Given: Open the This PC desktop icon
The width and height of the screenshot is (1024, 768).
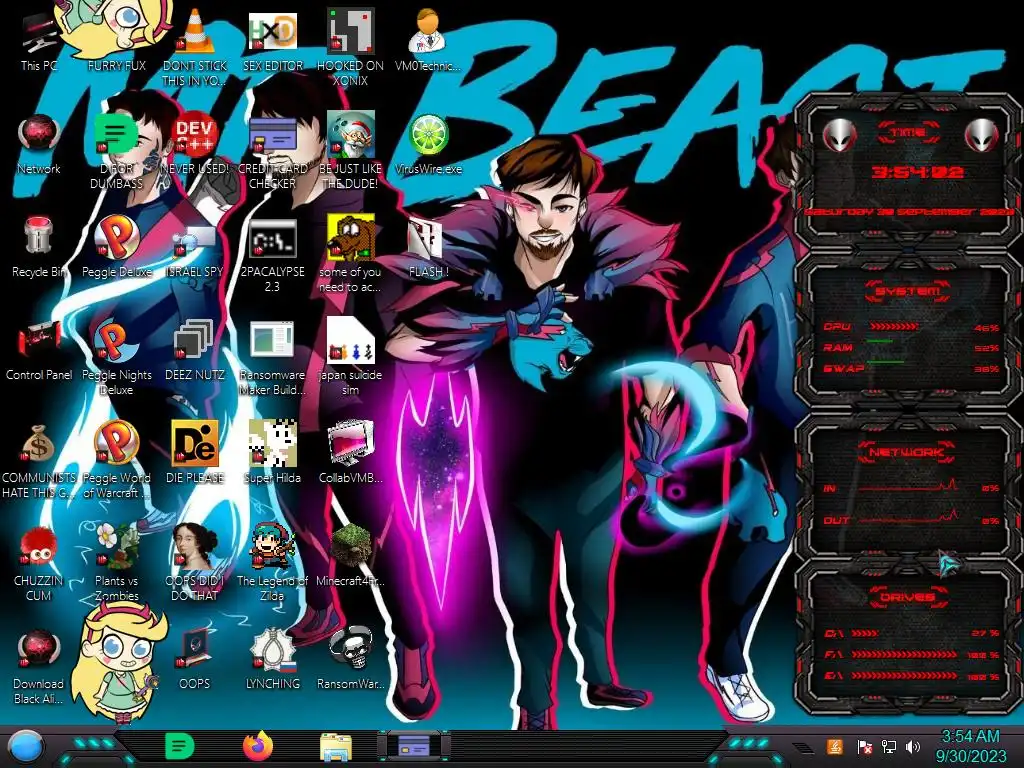Looking at the screenshot, I should (x=39, y=40).
